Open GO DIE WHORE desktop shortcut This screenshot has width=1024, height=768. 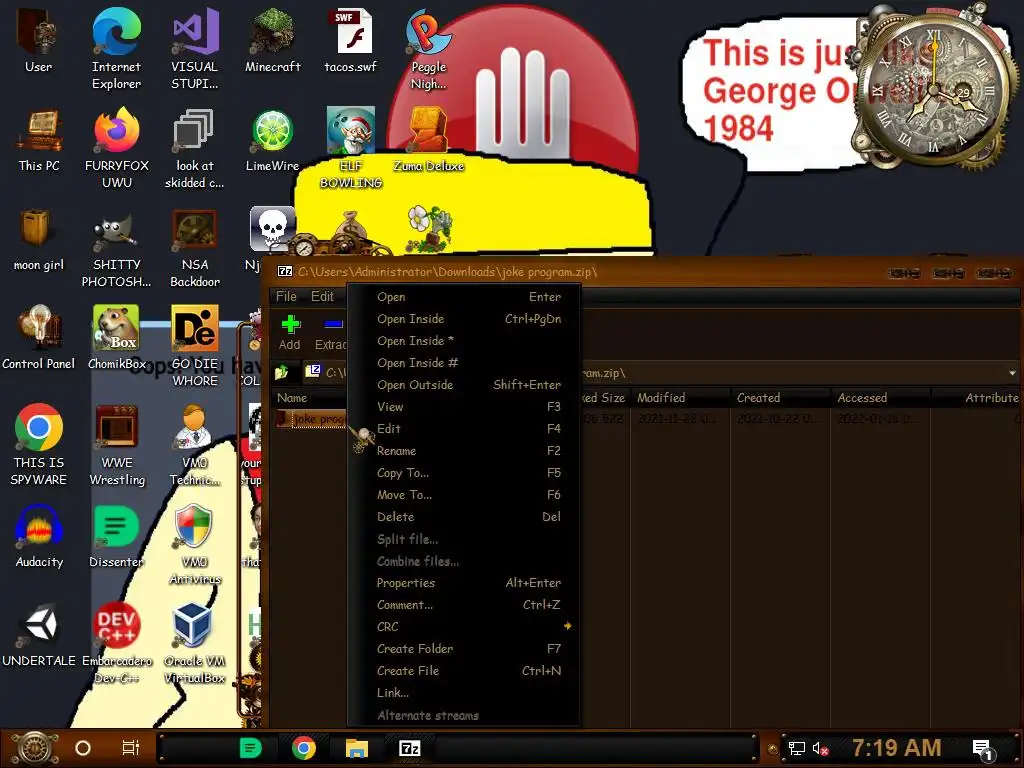(195, 346)
